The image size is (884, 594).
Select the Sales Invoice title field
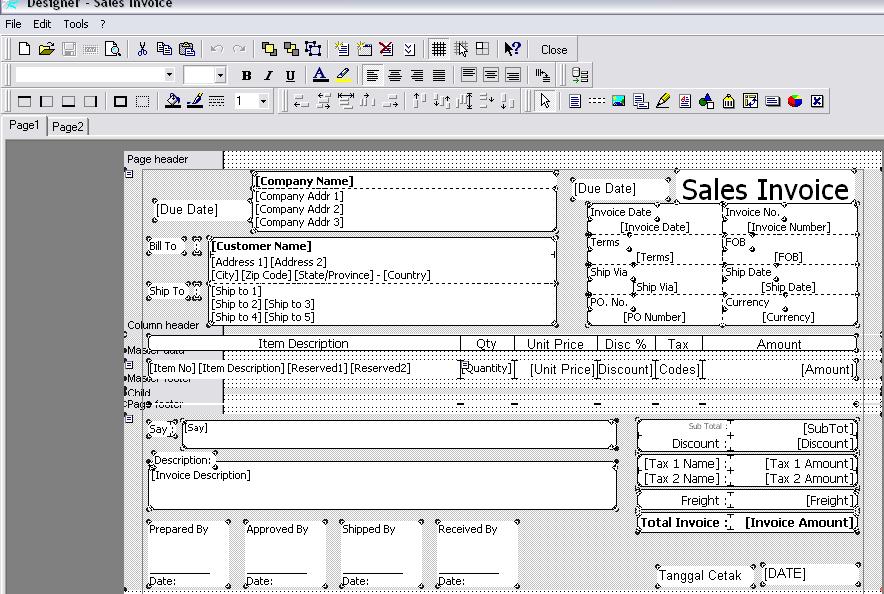(765, 189)
